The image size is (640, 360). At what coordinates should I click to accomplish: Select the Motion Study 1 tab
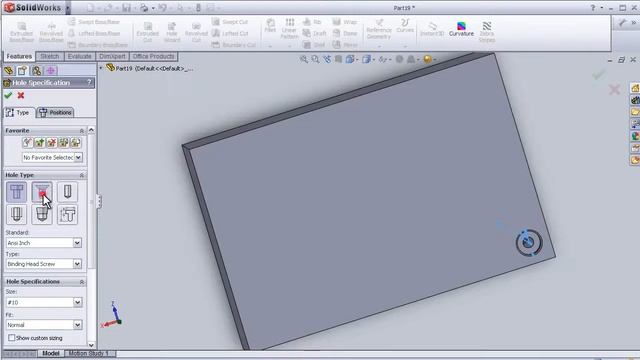(89, 353)
